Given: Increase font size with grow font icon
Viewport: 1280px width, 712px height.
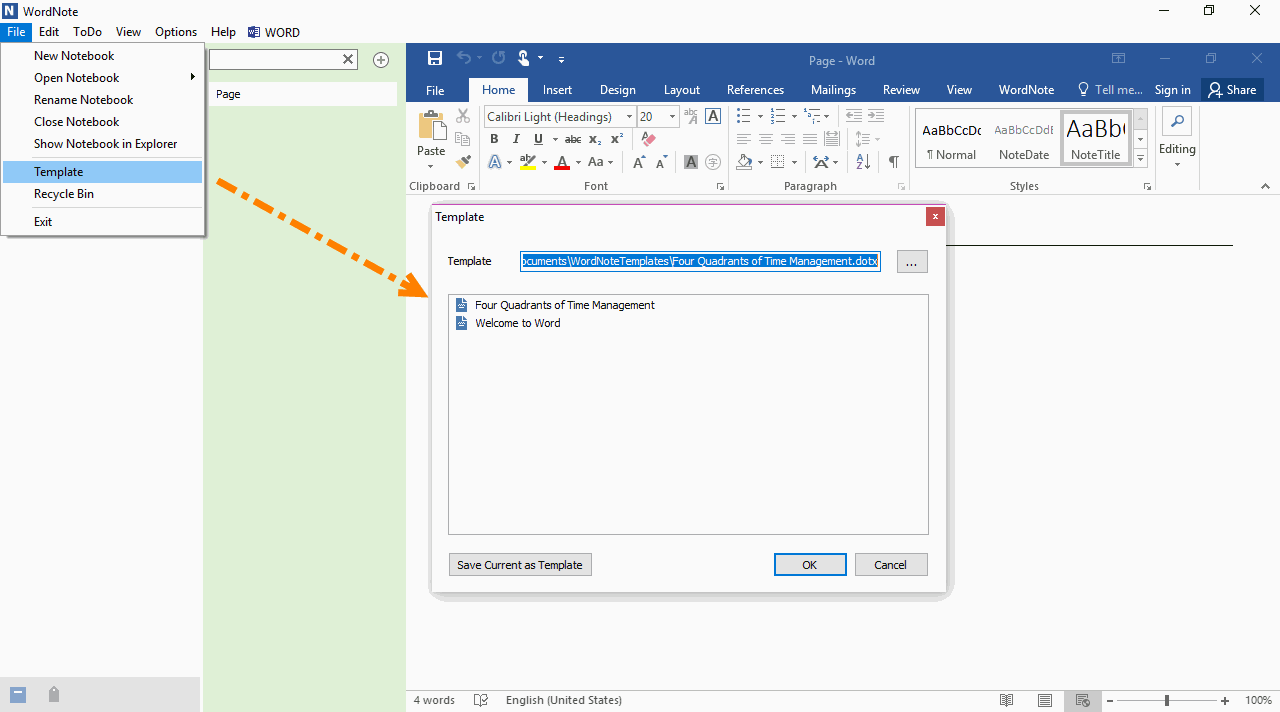Looking at the screenshot, I should 639,162.
